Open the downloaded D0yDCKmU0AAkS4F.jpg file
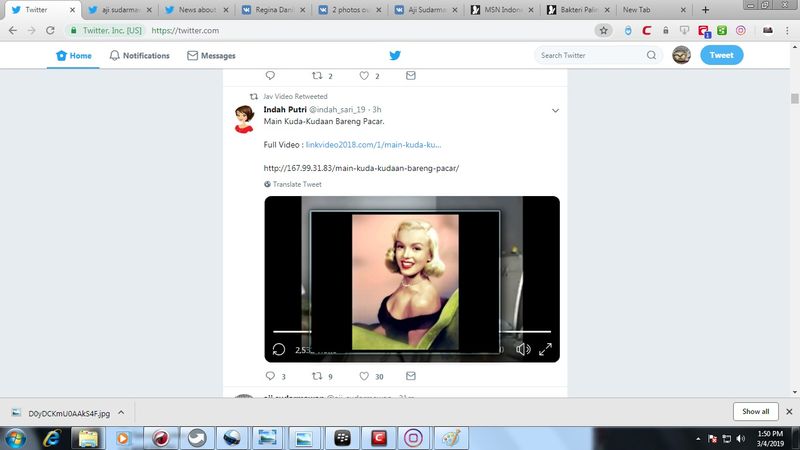This screenshot has height=450, width=800. pos(68,413)
